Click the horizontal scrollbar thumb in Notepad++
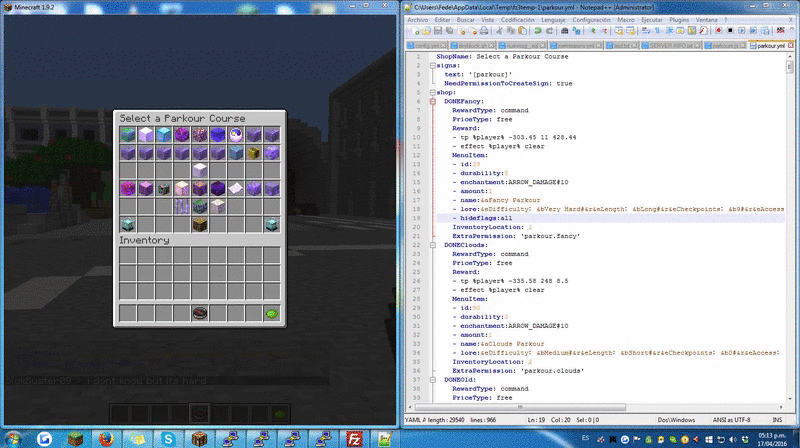The image size is (800, 448). (x=520, y=407)
